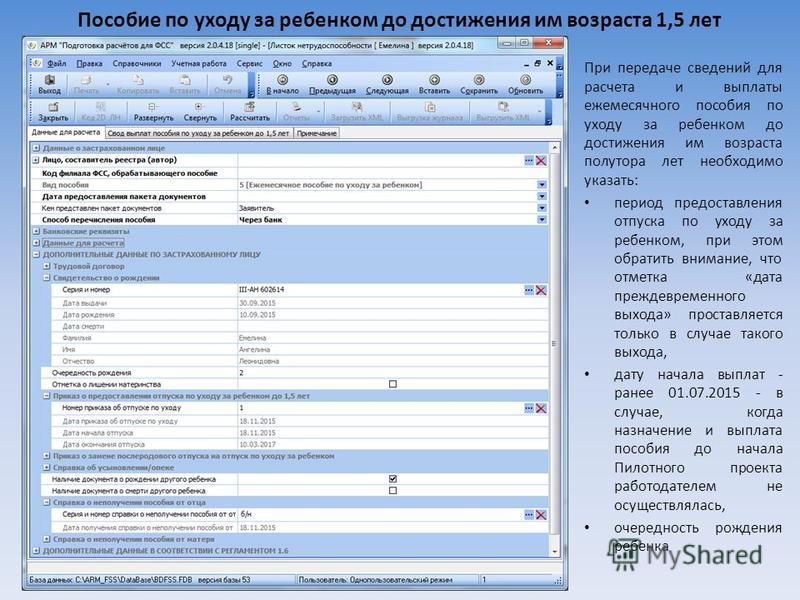Save record using Сохранить icon
800x600 pixels.
coord(479,84)
